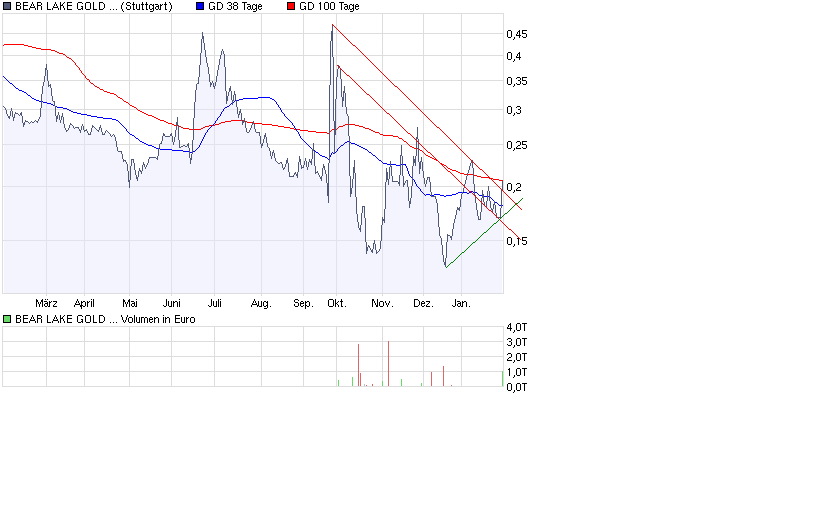This screenshot has width=840, height=525.
Task: Click the dark BEAR LAKE GOLD legend swatch
Action: pyautogui.click(x=7, y=6)
